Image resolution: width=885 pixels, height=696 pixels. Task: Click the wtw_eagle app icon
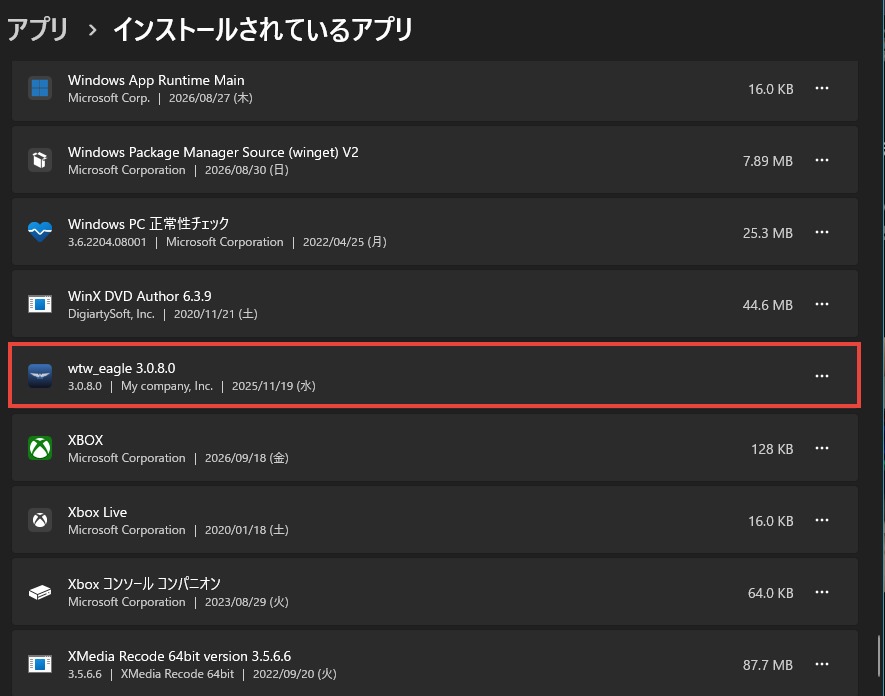coord(40,376)
